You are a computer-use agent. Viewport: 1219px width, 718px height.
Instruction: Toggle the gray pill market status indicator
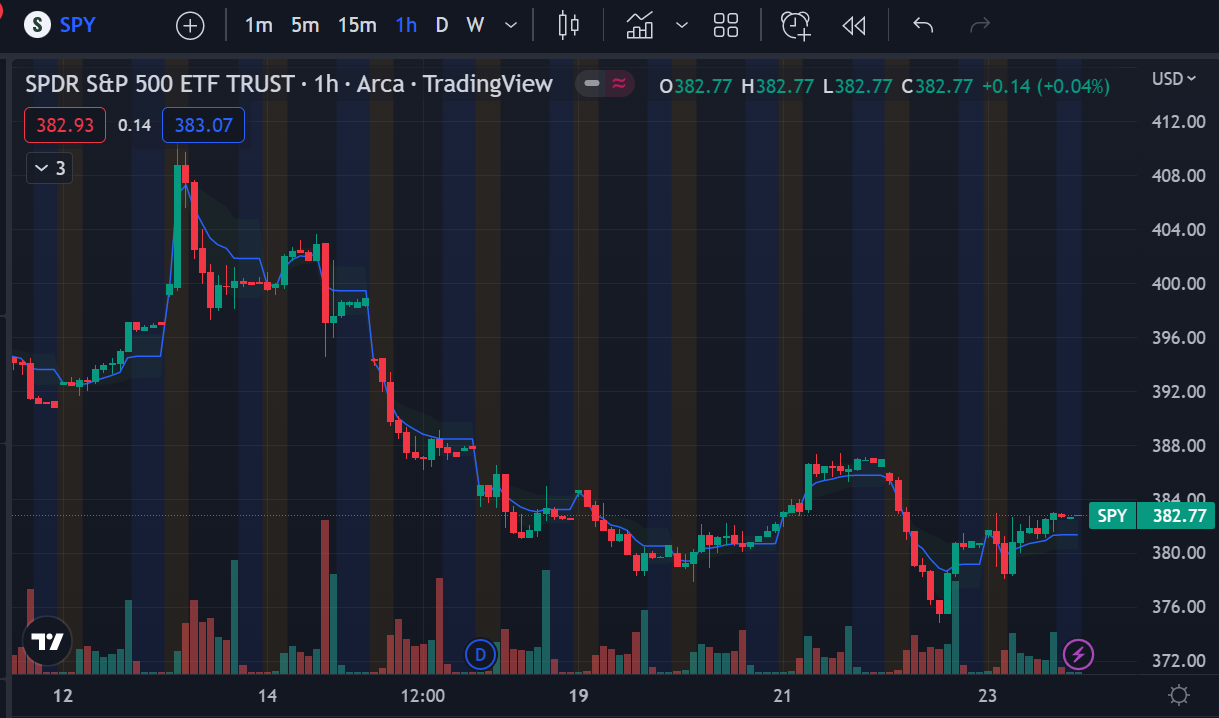pyautogui.click(x=592, y=84)
